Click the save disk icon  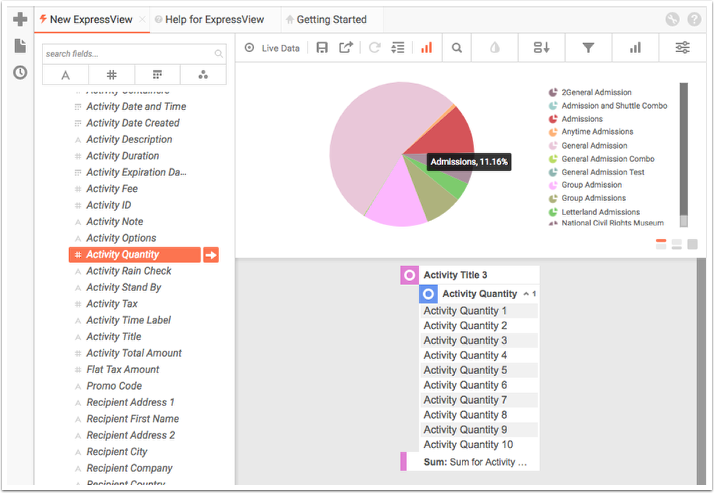[322, 47]
